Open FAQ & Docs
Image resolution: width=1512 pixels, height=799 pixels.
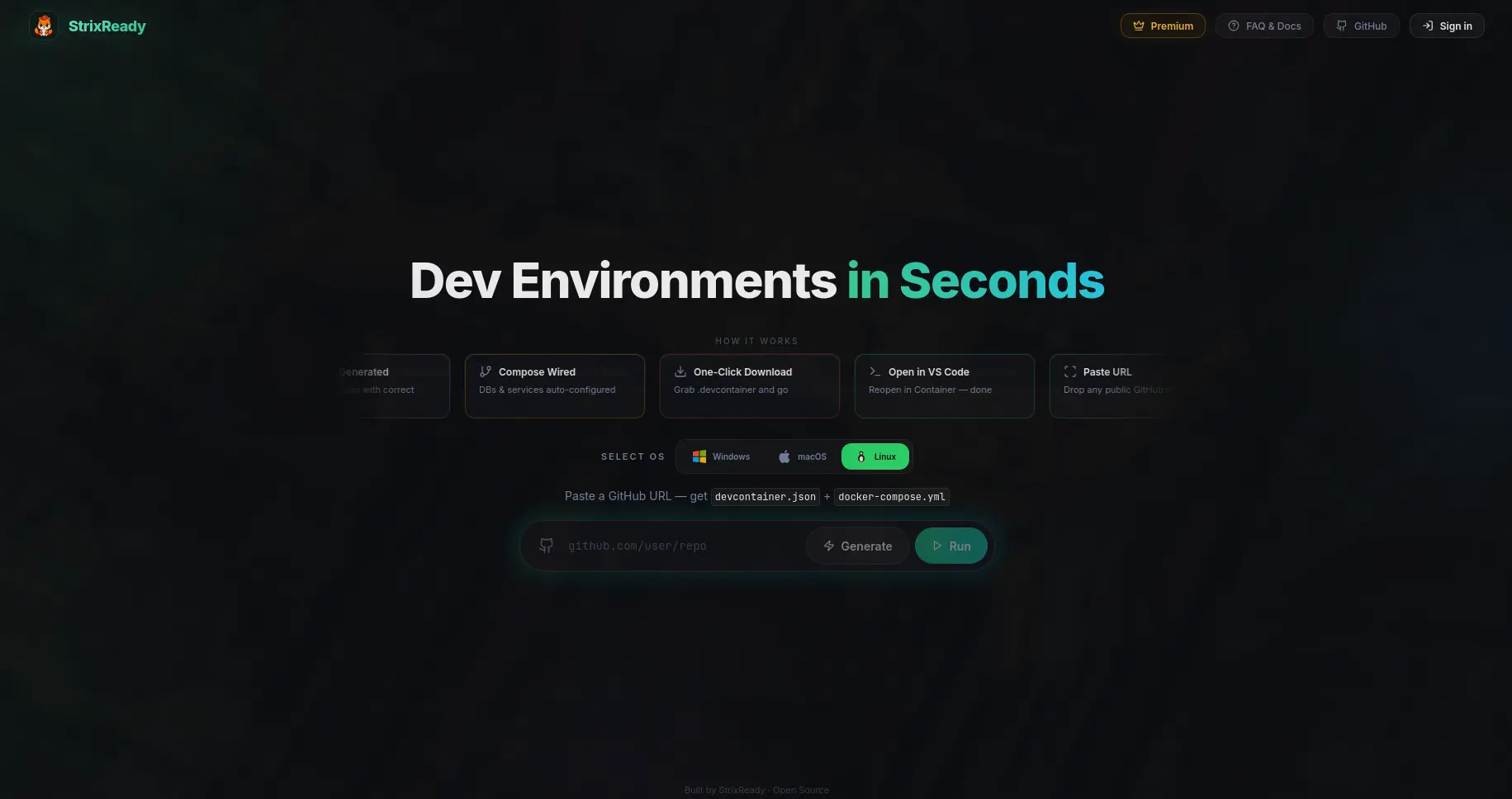pos(1265,26)
